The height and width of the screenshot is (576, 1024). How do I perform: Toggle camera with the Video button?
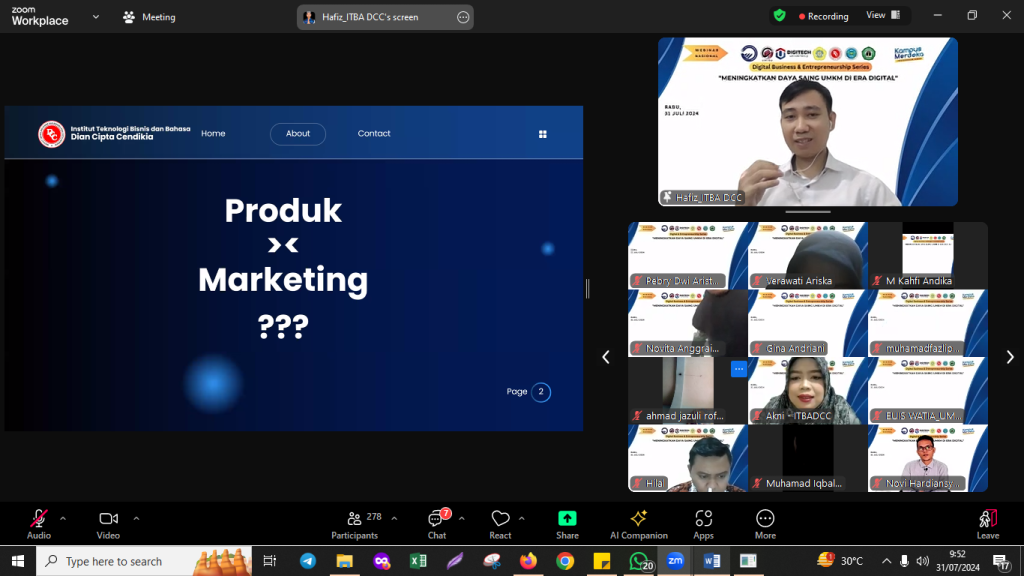tap(108, 522)
